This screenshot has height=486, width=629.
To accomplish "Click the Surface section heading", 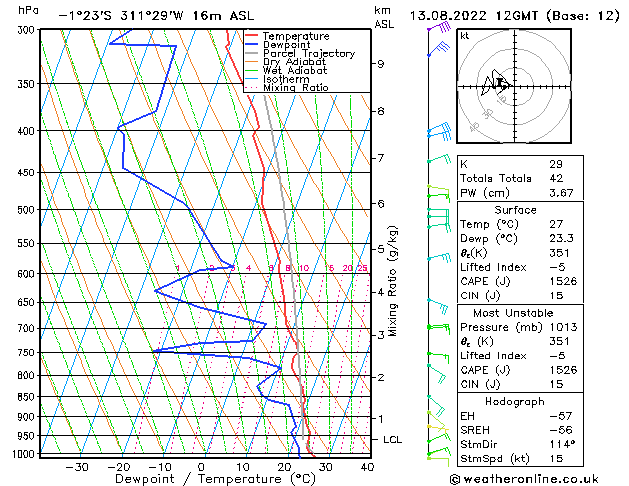I will point(515,210).
